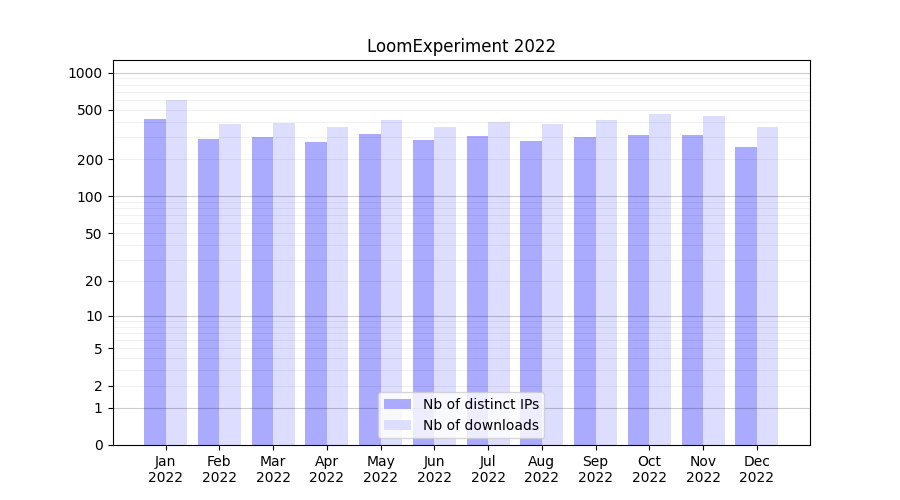Click the May 2022 distinct IPs bar

370,289
